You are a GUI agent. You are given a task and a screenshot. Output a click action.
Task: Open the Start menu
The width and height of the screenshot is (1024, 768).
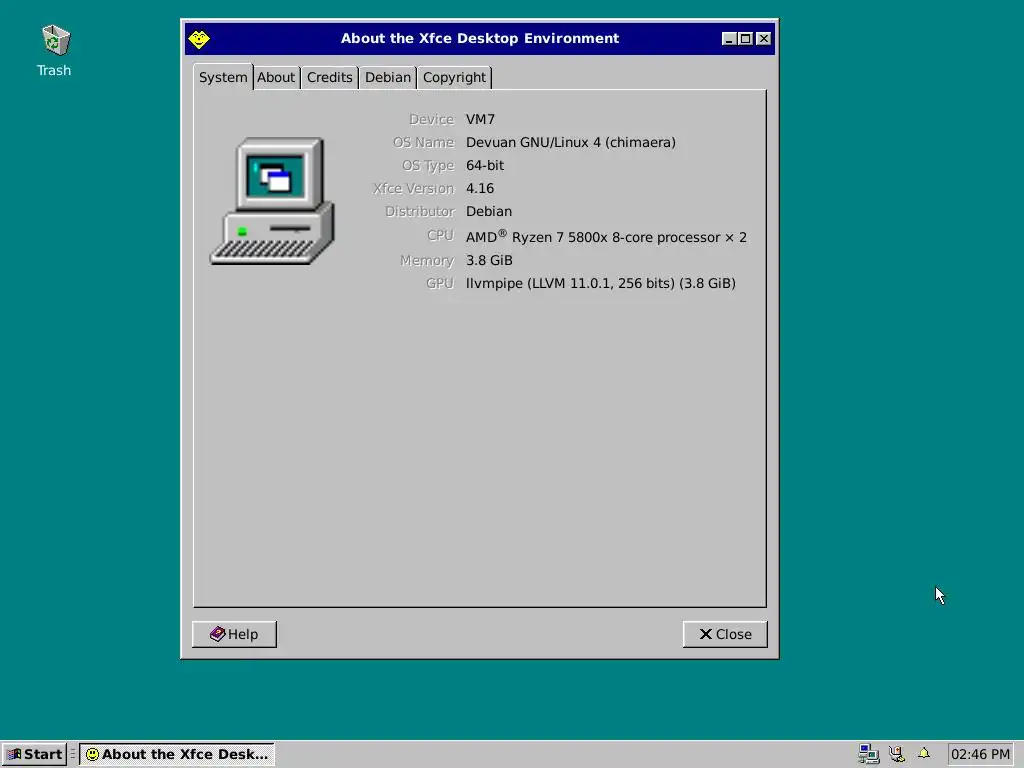[34, 754]
